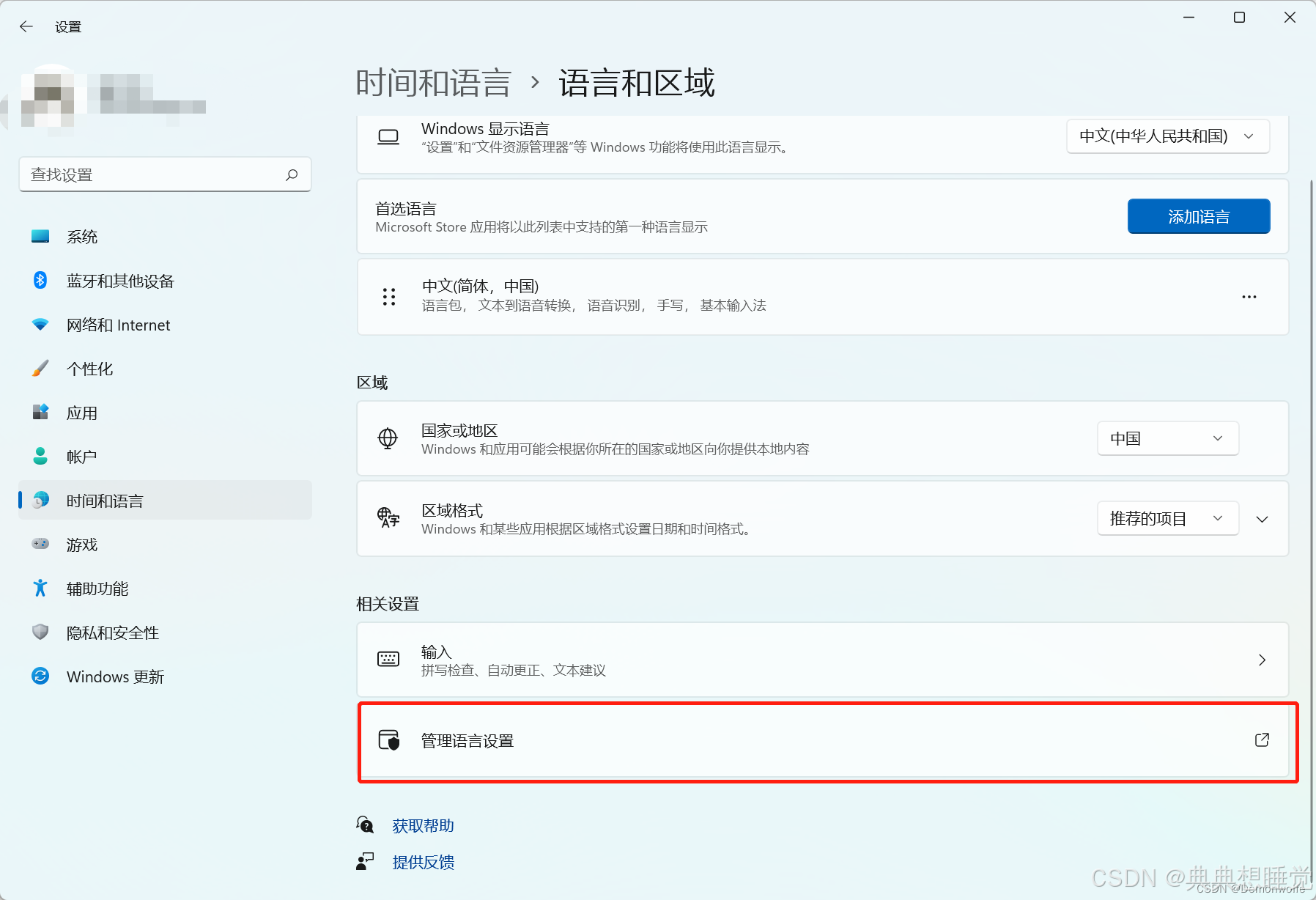Click the Windows Update sync icon
This screenshot has width=1316, height=900.
[40, 676]
